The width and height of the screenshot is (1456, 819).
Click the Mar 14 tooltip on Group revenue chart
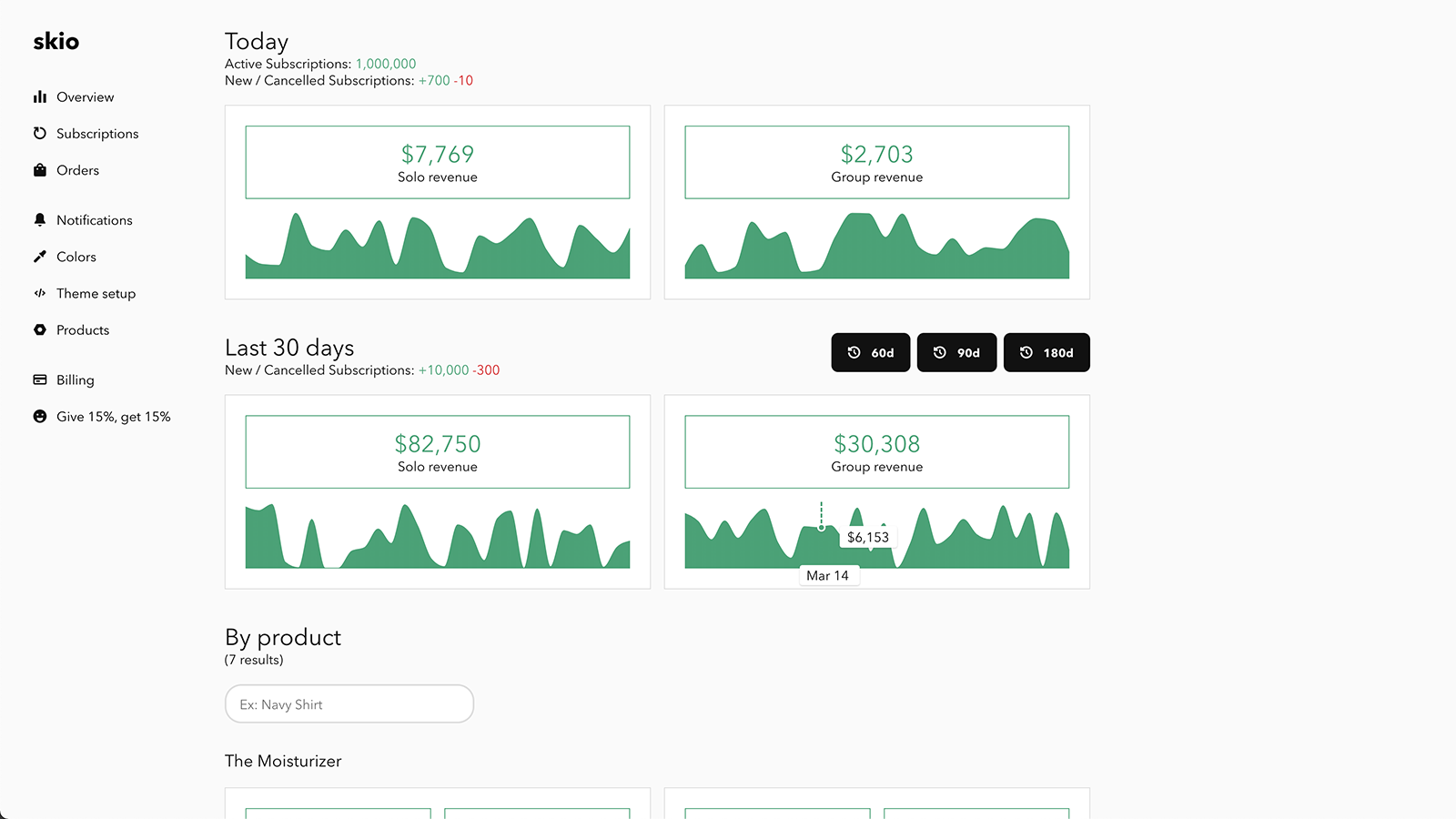(829, 575)
